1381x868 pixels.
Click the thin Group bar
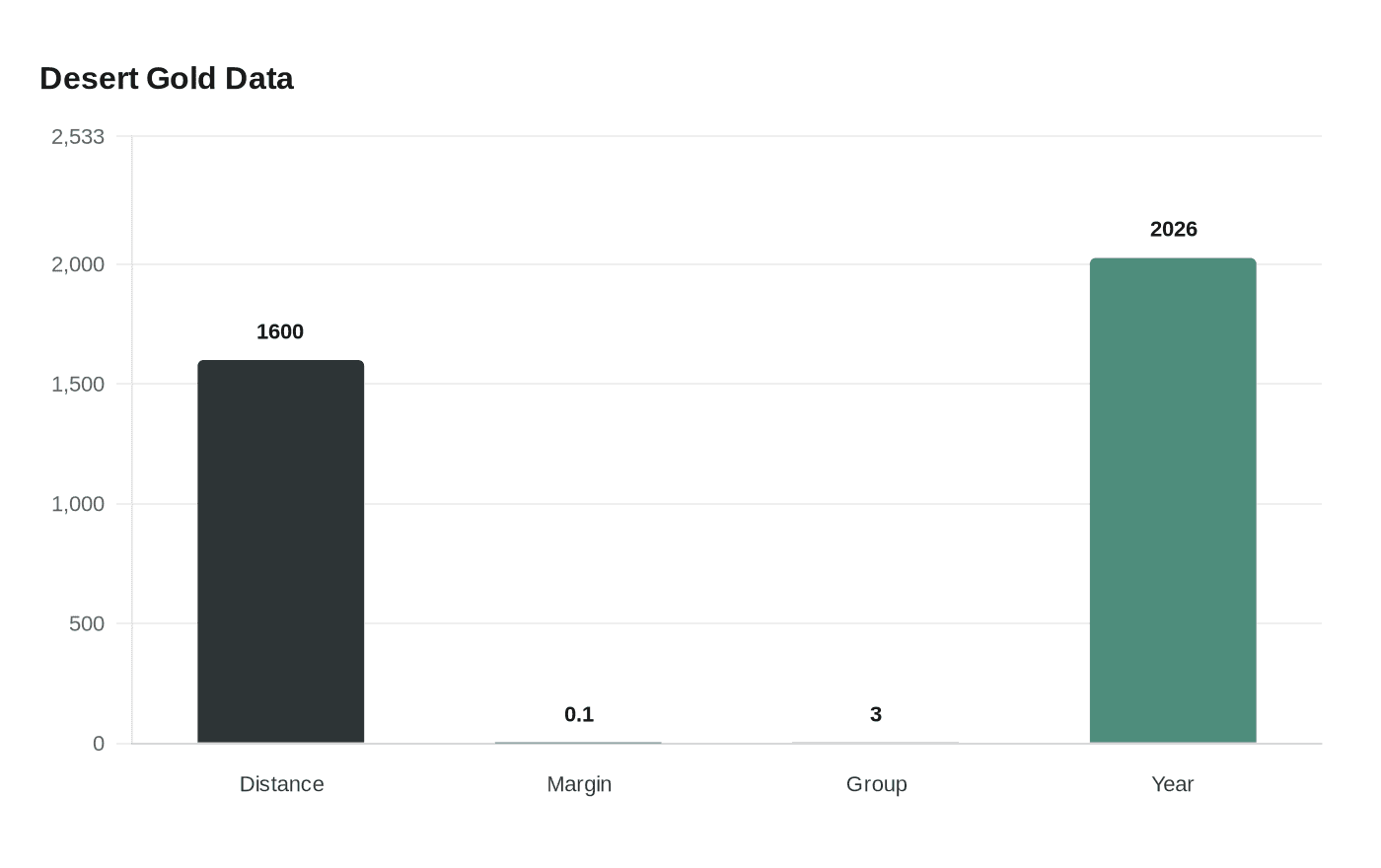[x=875, y=742]
